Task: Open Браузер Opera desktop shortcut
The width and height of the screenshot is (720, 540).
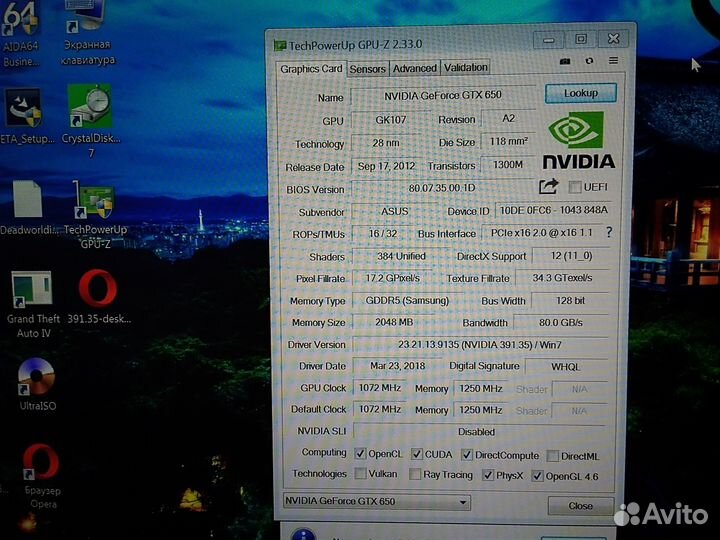Action: tap(42, 476)
